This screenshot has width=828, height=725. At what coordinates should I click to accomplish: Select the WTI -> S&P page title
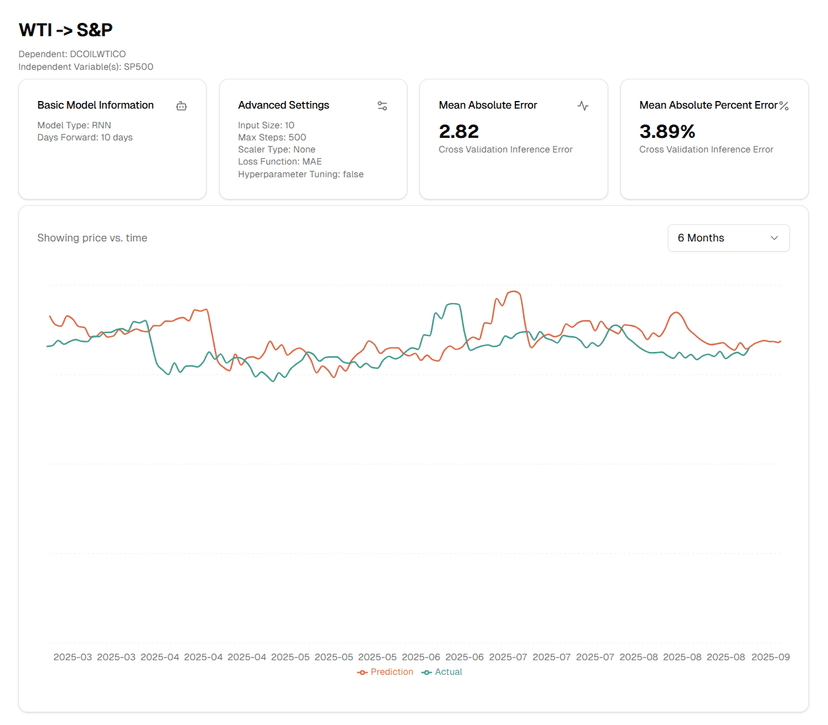tap(66, 30)
